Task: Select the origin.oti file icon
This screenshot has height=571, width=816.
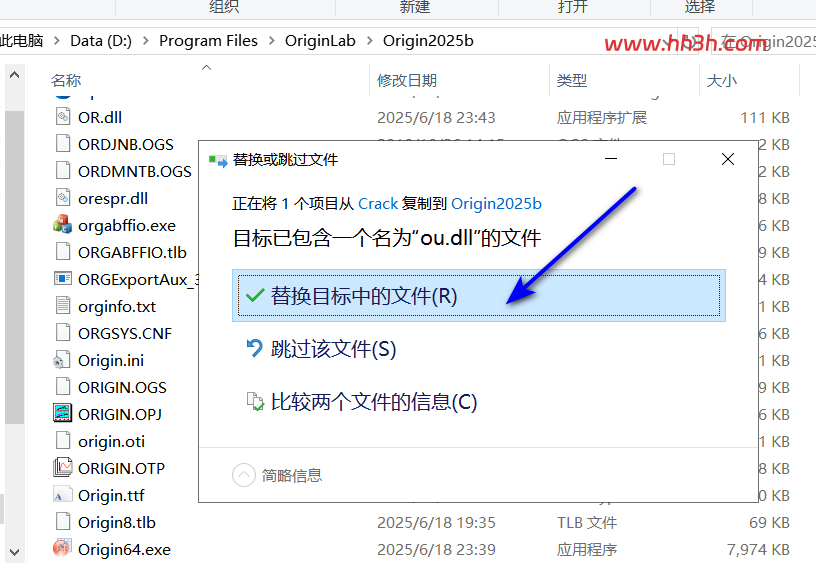Action: click(62, 441)
